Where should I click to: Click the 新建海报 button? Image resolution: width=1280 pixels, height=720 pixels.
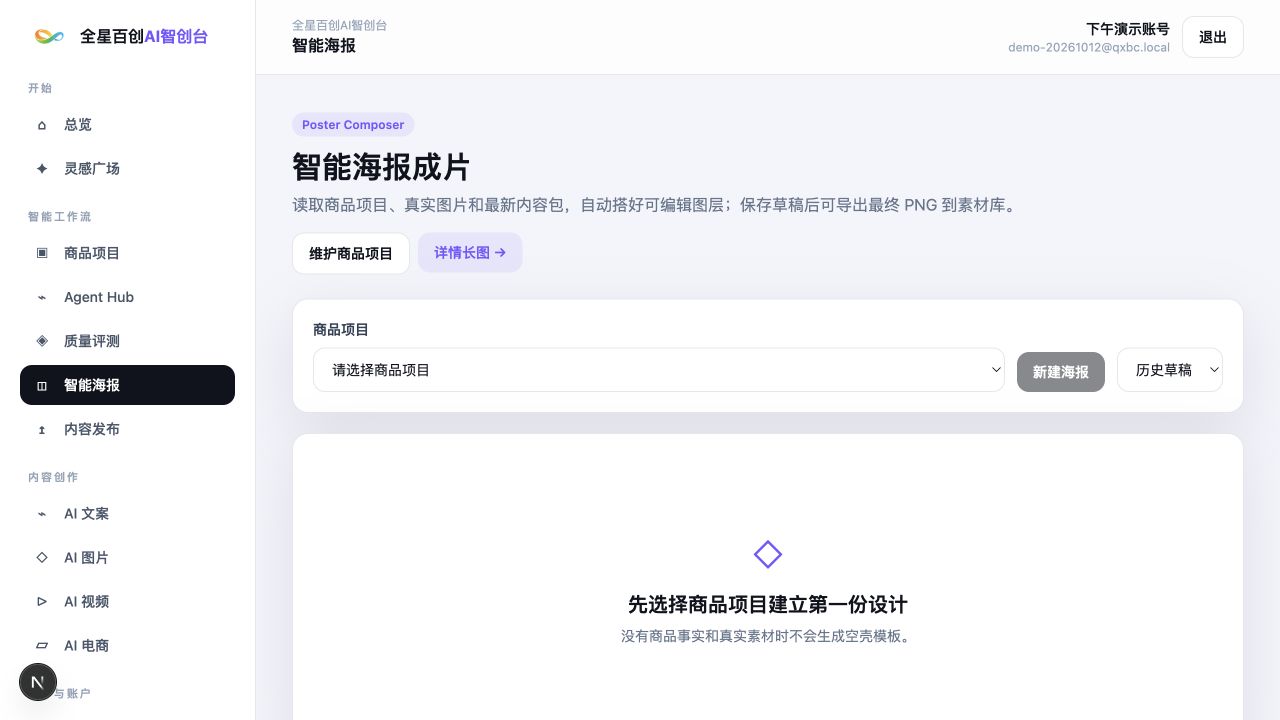pos(1061,372)
